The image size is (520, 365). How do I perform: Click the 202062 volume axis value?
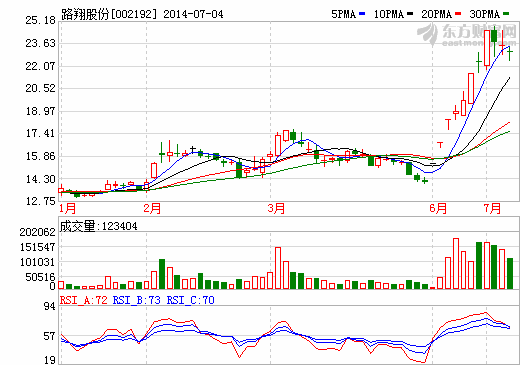coord(37,232)
